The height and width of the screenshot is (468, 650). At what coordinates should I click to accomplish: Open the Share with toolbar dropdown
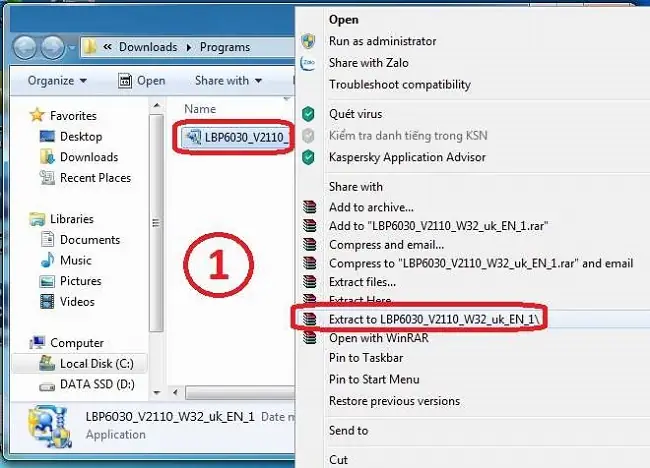point(228,80)
